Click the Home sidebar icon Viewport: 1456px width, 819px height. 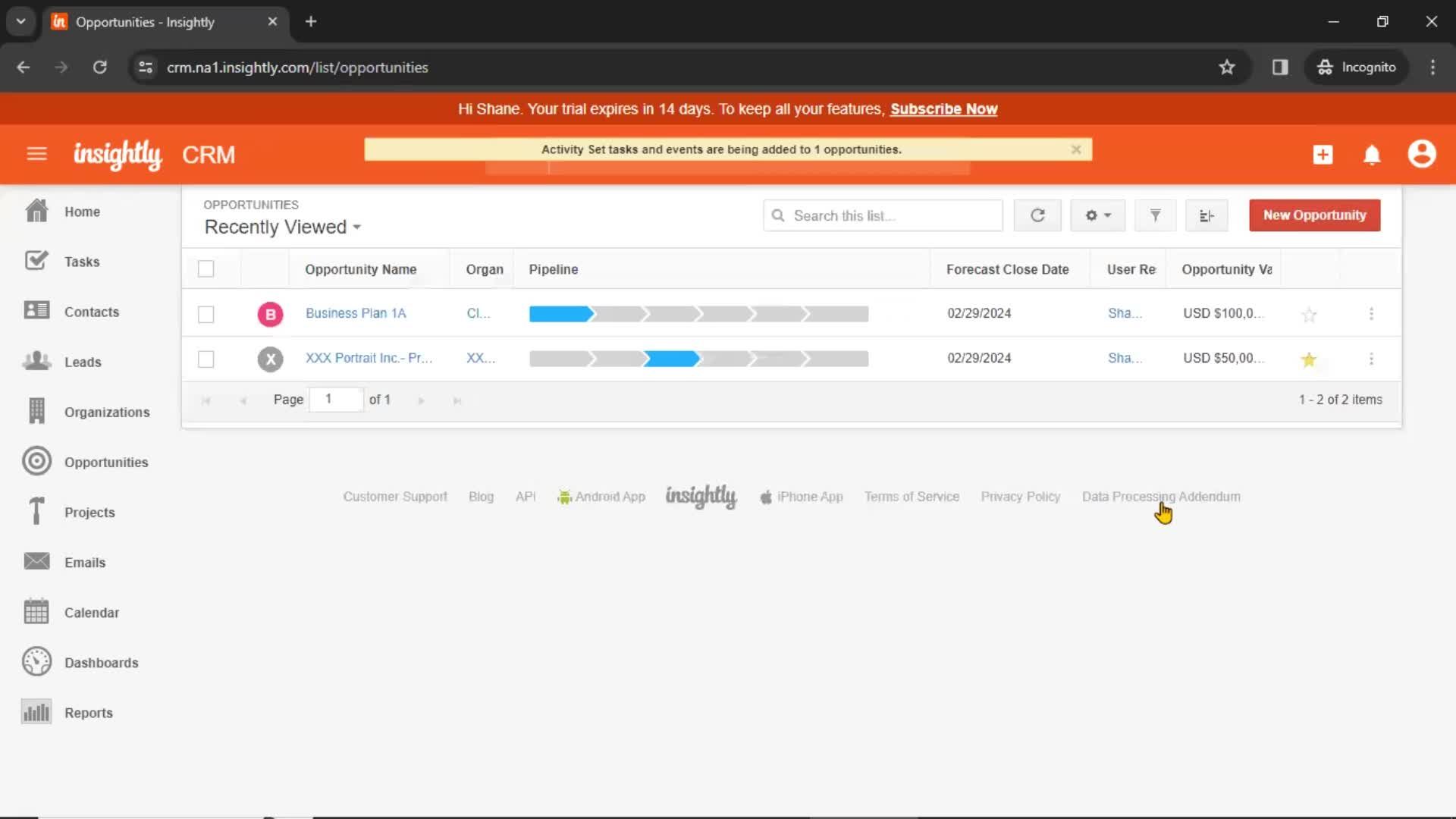36,211
